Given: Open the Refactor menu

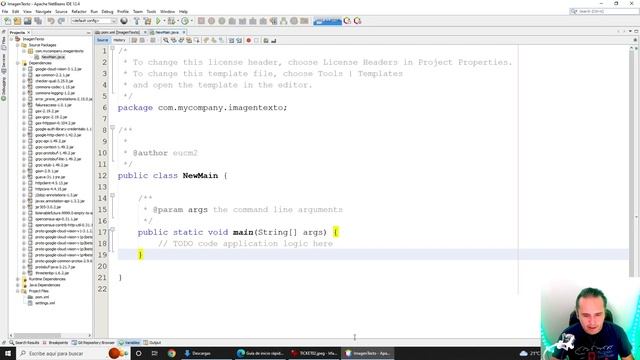Looking at the screenshot, I should [79, 11].
